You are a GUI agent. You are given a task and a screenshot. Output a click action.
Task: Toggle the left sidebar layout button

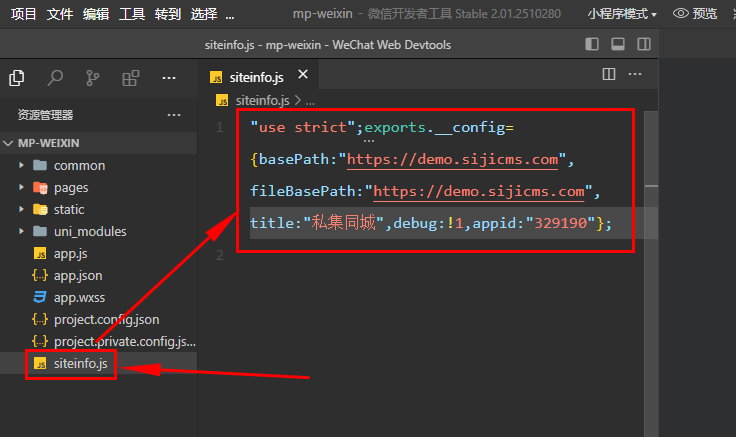point(592,44)
